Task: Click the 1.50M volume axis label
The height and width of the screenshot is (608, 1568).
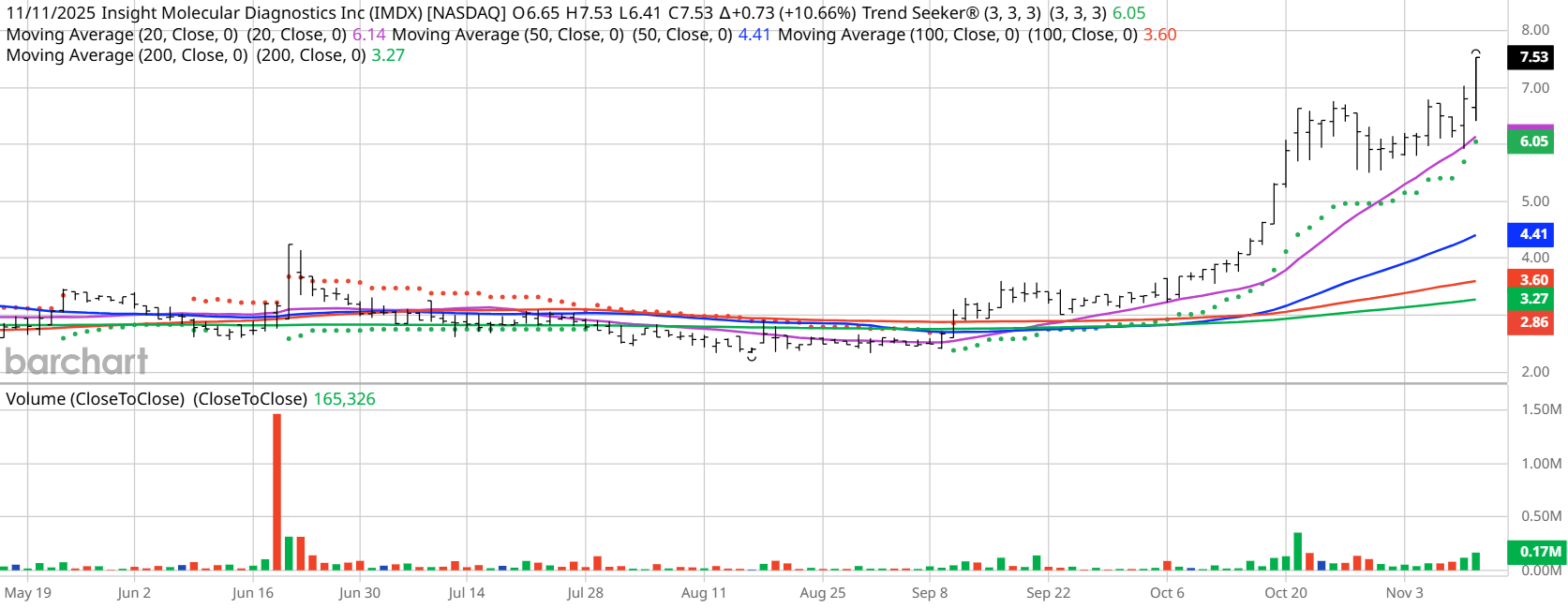Action: coord(1542,409)
